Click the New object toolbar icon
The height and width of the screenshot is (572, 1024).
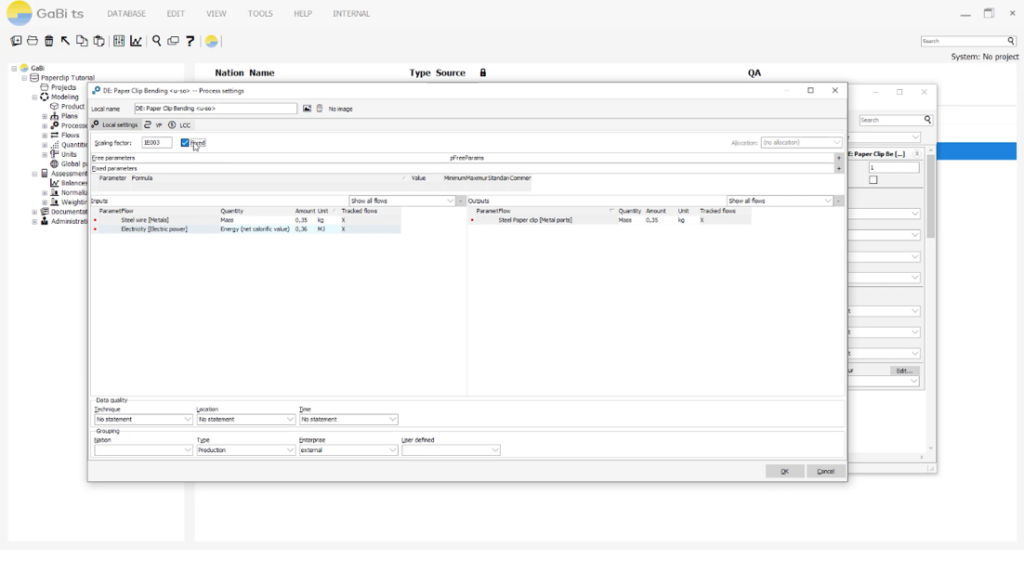16,41
